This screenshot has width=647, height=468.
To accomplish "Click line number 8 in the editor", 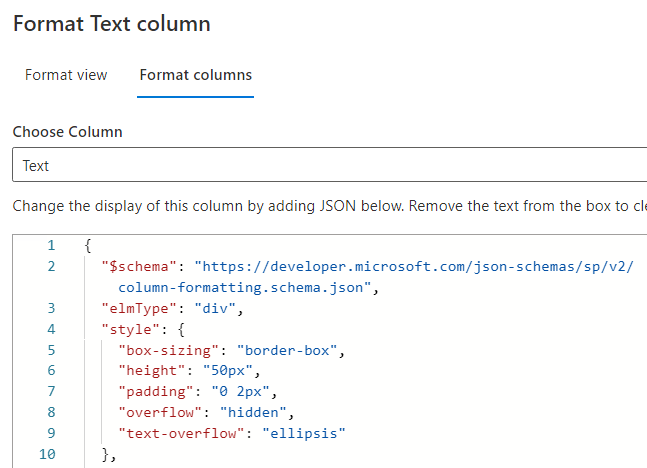I will point(51,412).
